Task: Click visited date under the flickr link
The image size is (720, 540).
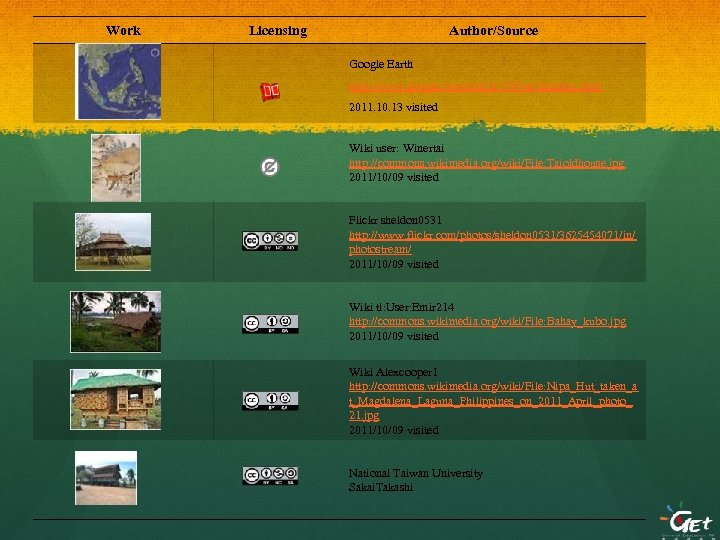Action: click(394, 264)
